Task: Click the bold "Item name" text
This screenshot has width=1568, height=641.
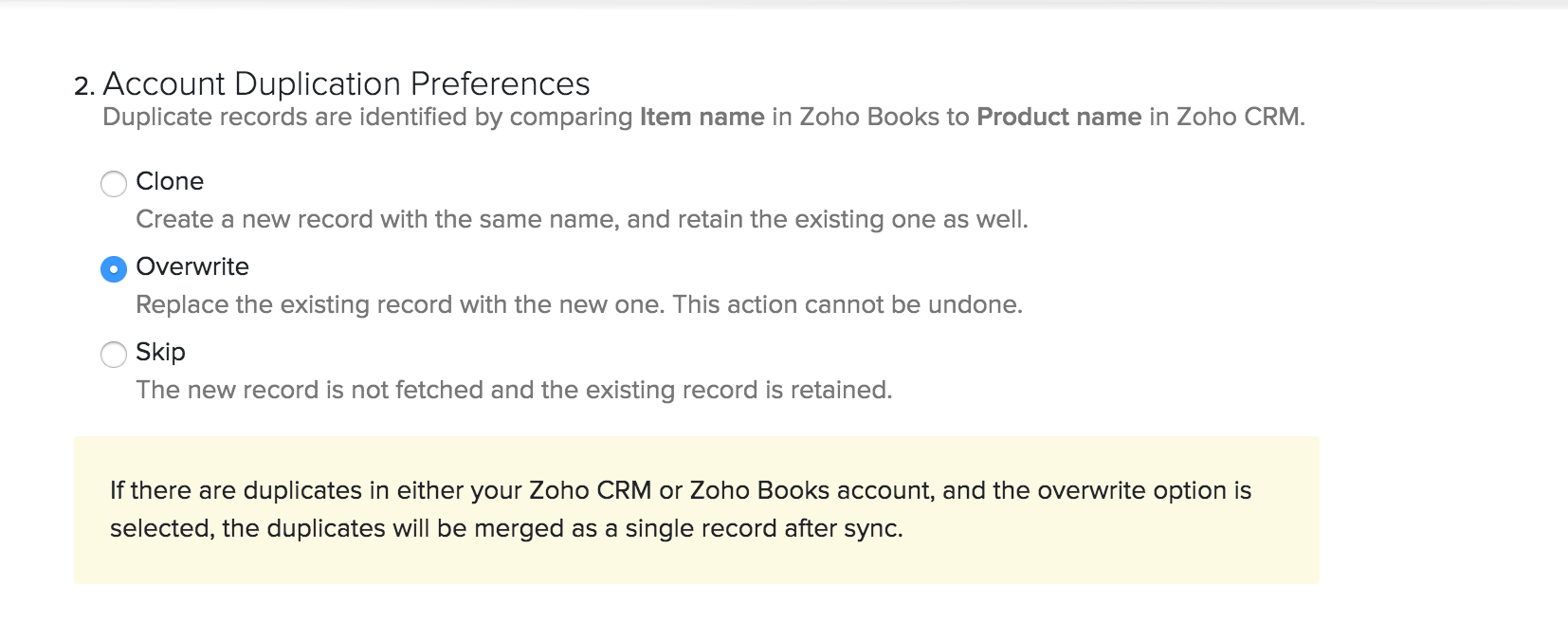Action: click(x=702, y=117)
